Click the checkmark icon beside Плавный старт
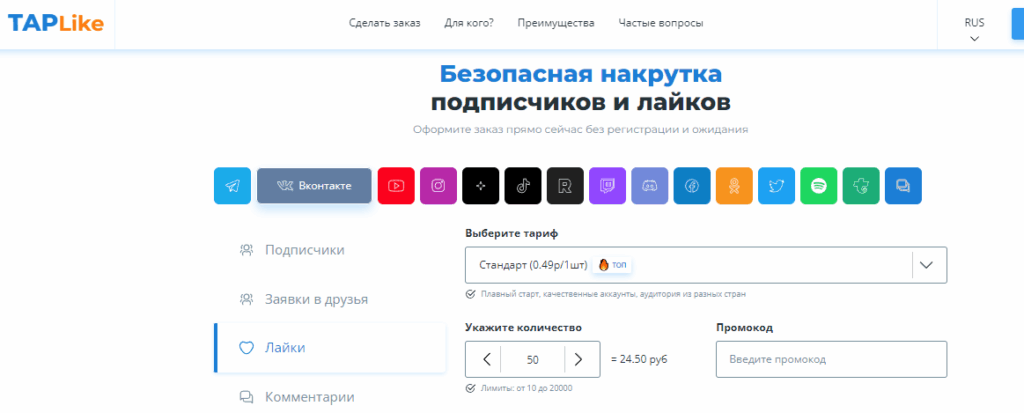The image size is (1024, 413). (x=470, y=294)
